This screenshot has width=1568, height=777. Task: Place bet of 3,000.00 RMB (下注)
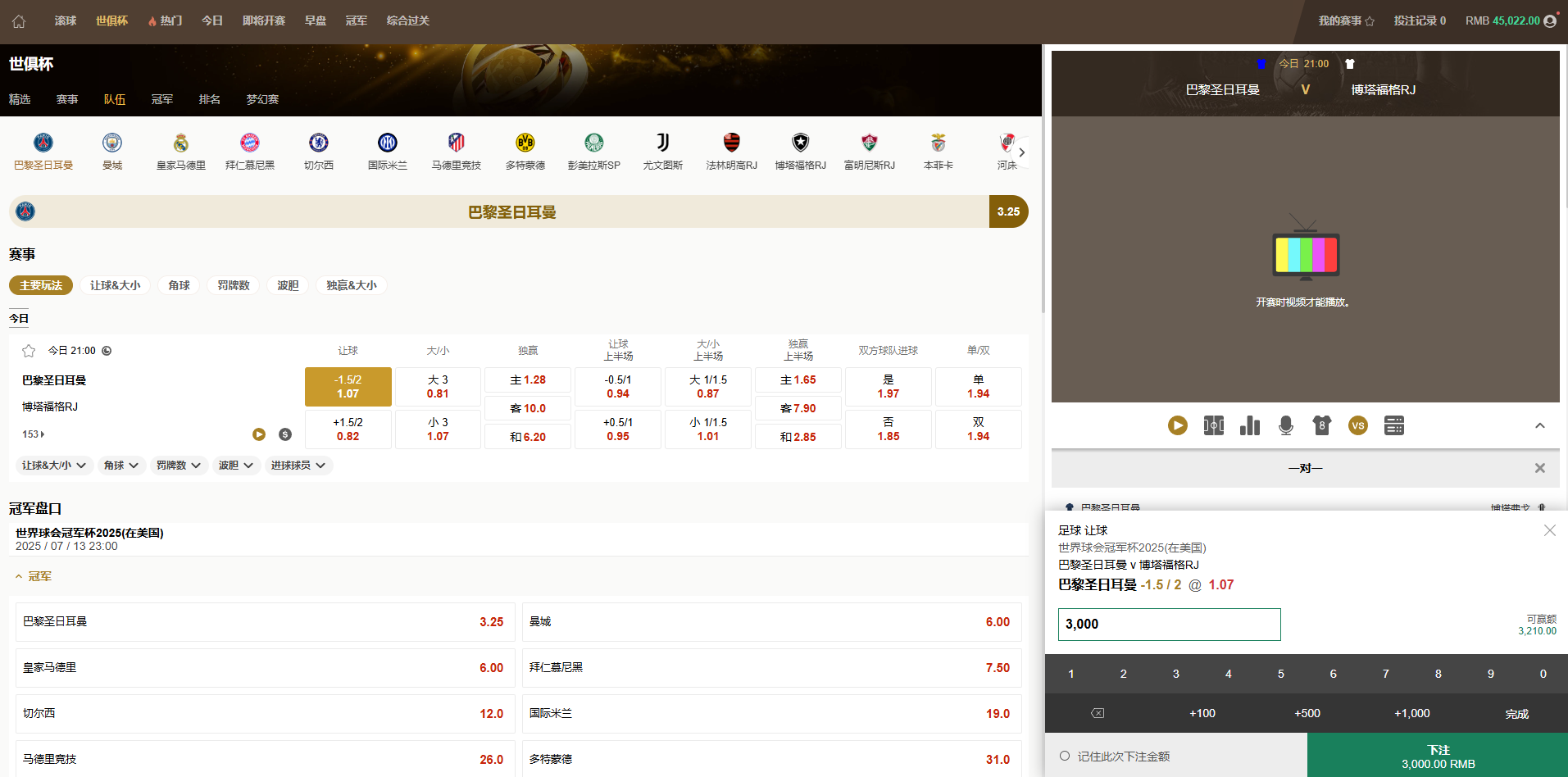tap(1438, 756)
